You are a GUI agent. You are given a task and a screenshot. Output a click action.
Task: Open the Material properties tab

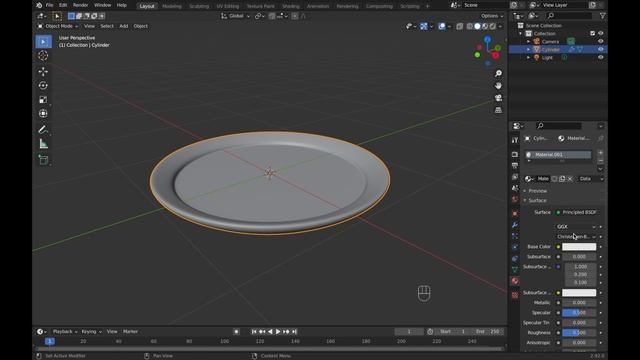(x=515, y=281)
